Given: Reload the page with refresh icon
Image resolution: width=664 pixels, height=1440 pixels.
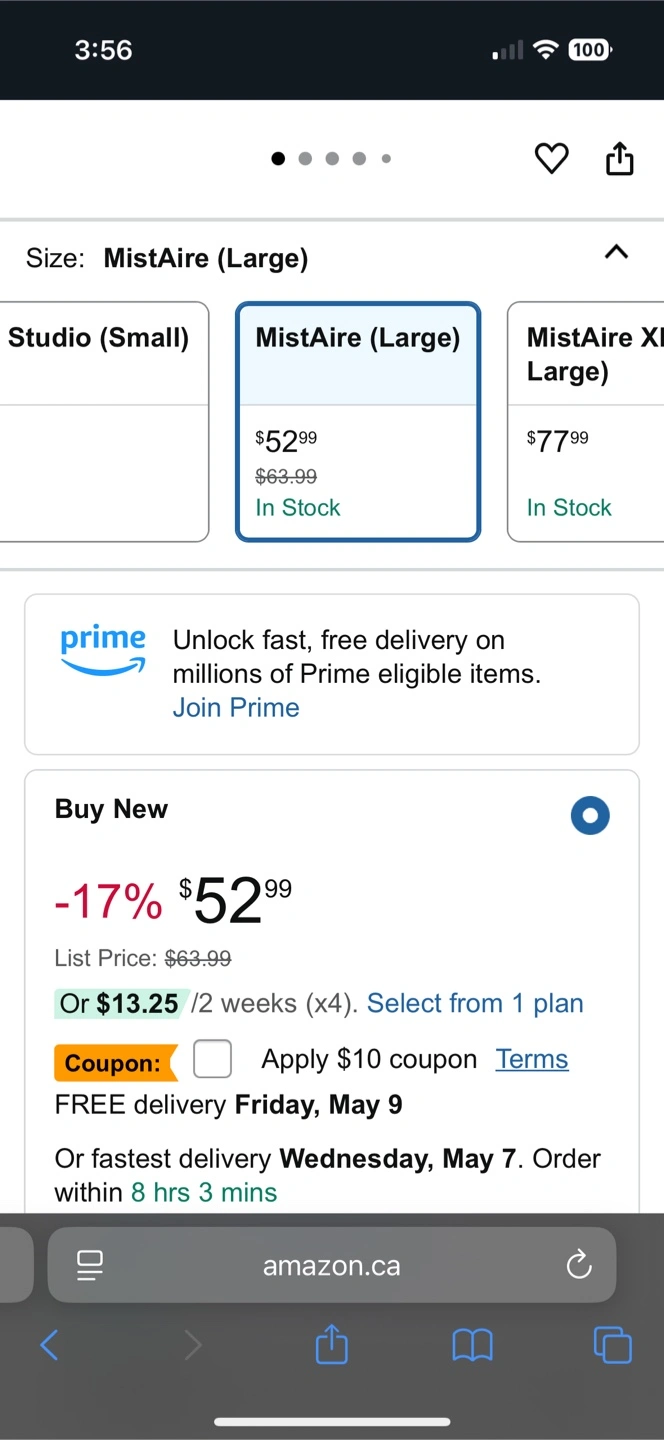Looking at the screenshot, I should [579, 1266].
